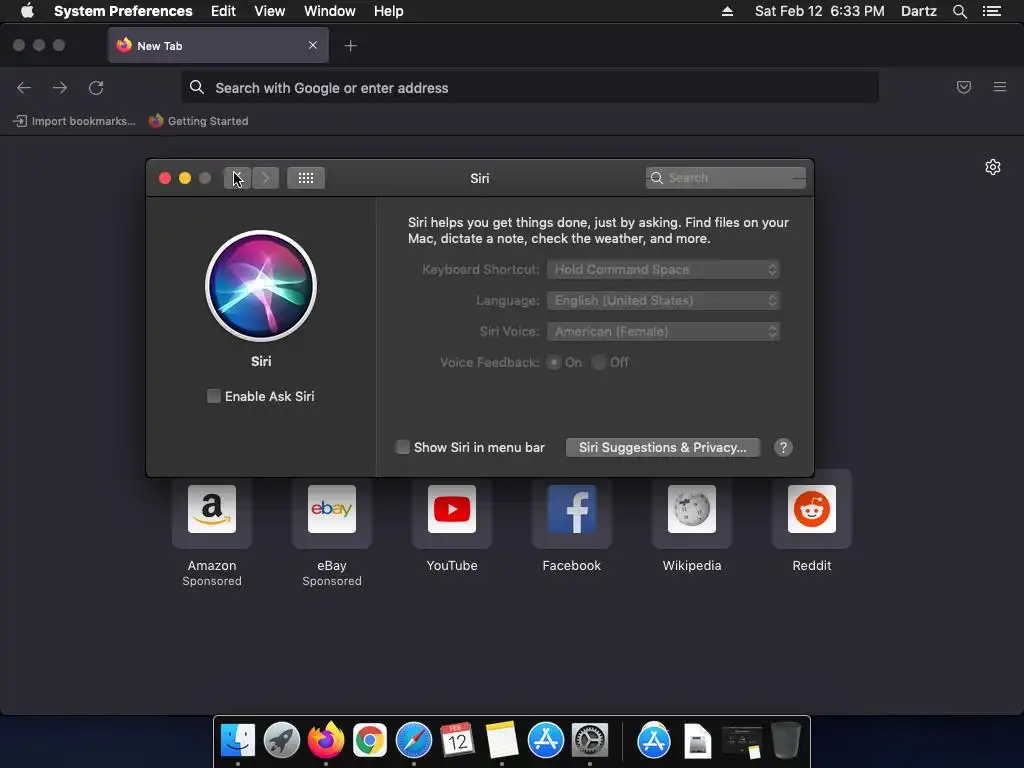
Task: Open the View menu
Action: click(270, 11)
